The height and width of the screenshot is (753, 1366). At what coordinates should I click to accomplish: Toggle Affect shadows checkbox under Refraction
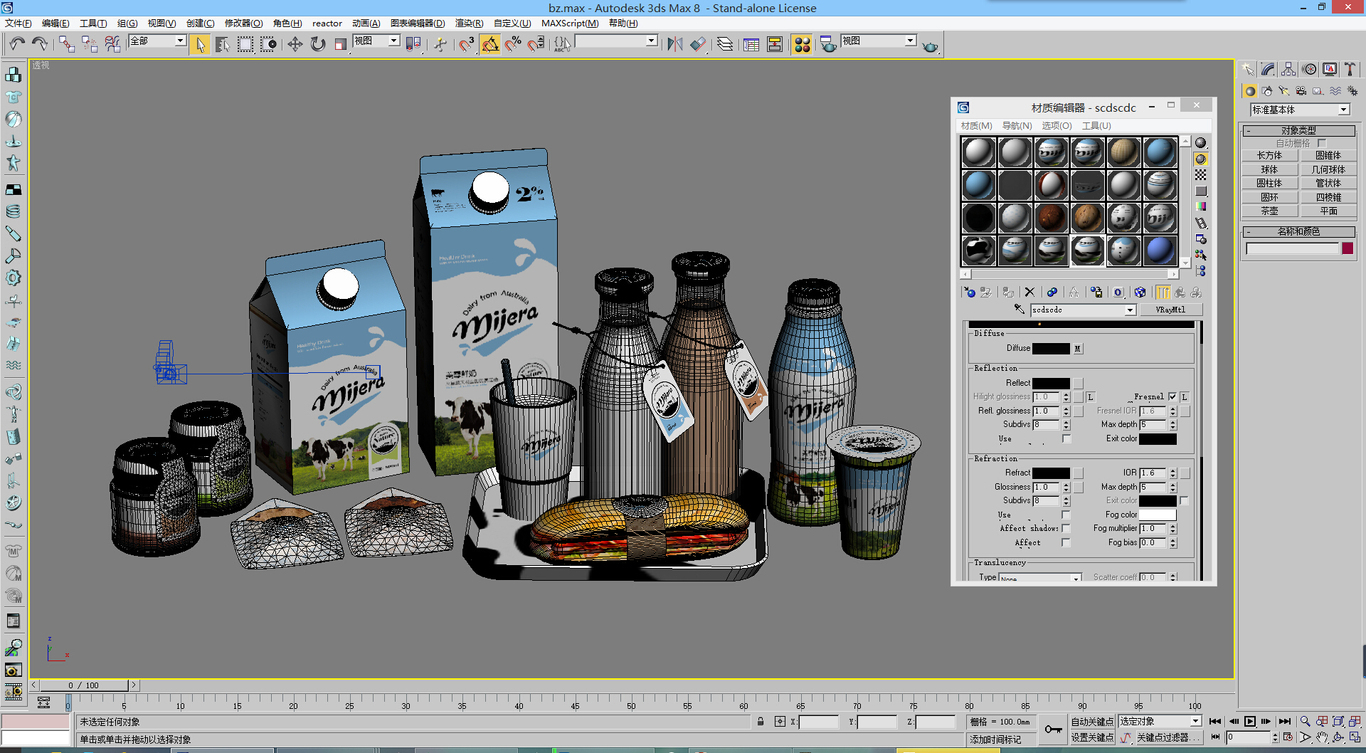coord(1066,529)
